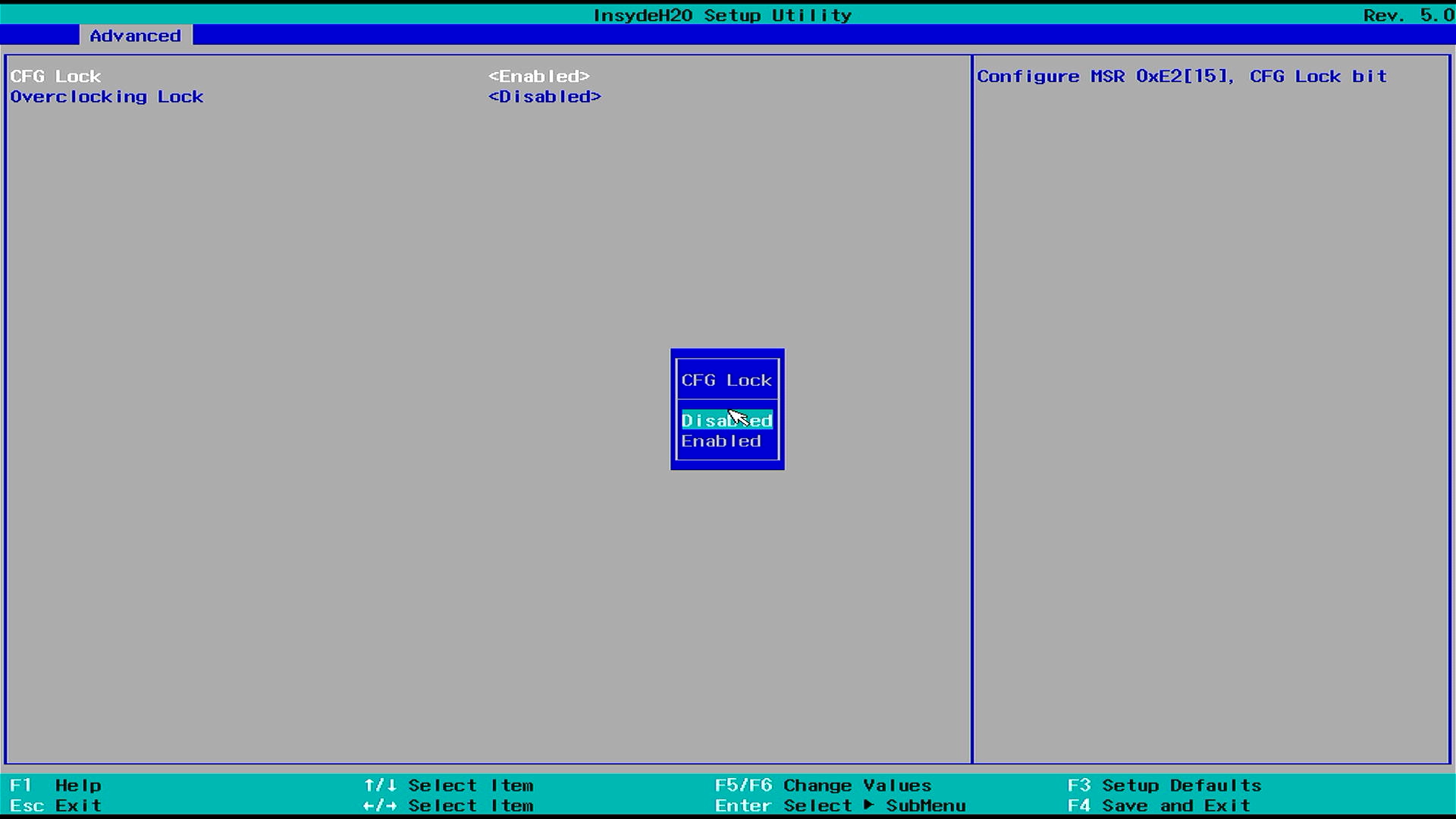Image resolution: width=1456 pixels, height=819 pixels.
Task: Open CFG Lock <Enabled> value dropdown
Action: pos(538,77)
